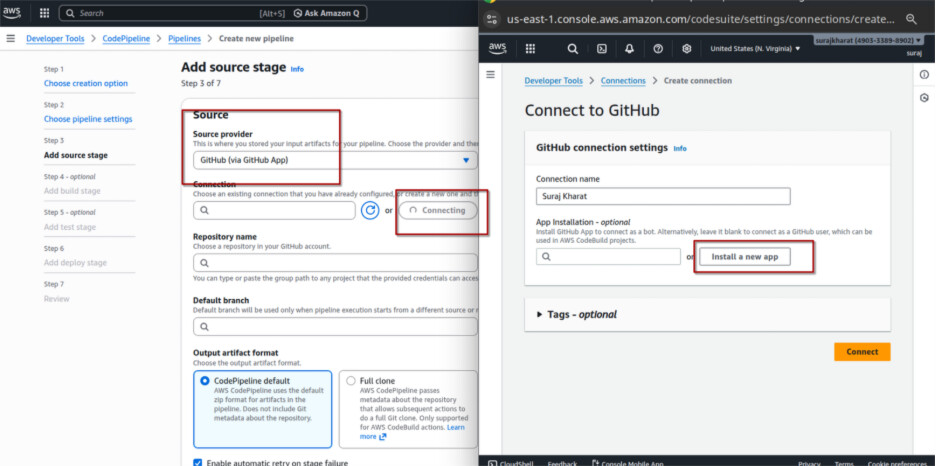Open the hamburger side menu in Connections popup

(x=491, y=75)
